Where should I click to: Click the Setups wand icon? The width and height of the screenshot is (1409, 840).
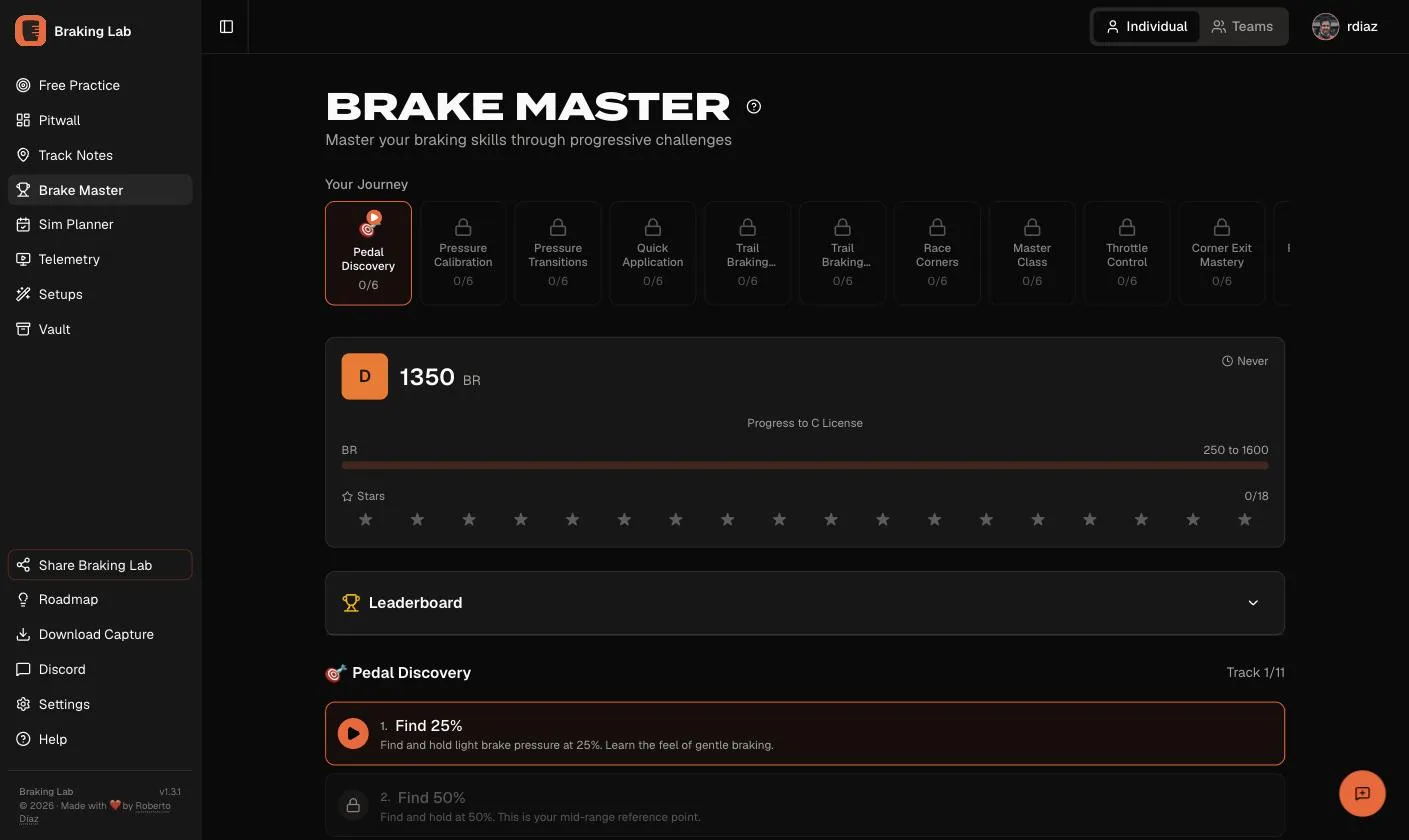pos(23,294)
